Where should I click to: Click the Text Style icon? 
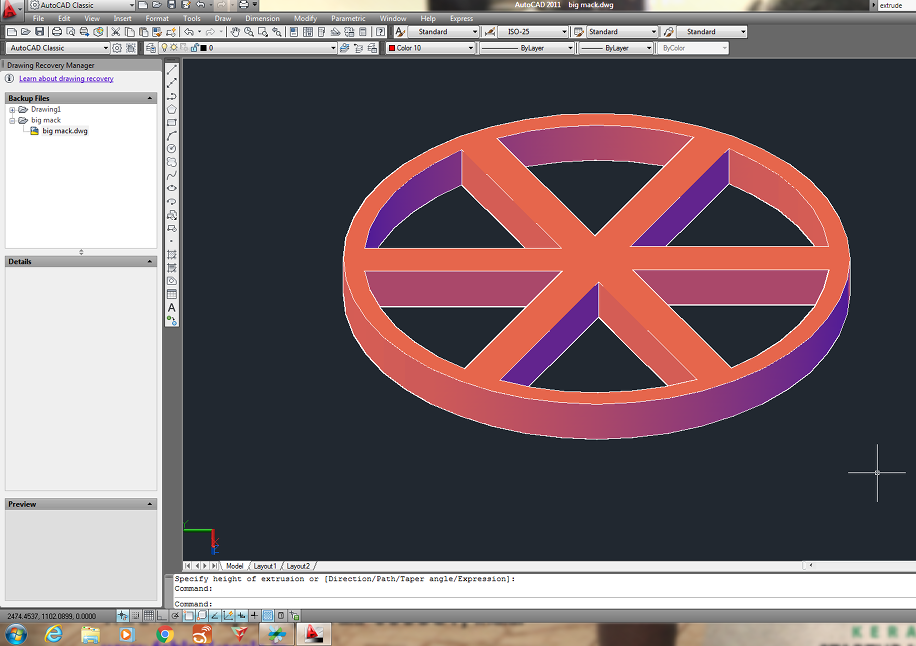(x=400, y=32)
